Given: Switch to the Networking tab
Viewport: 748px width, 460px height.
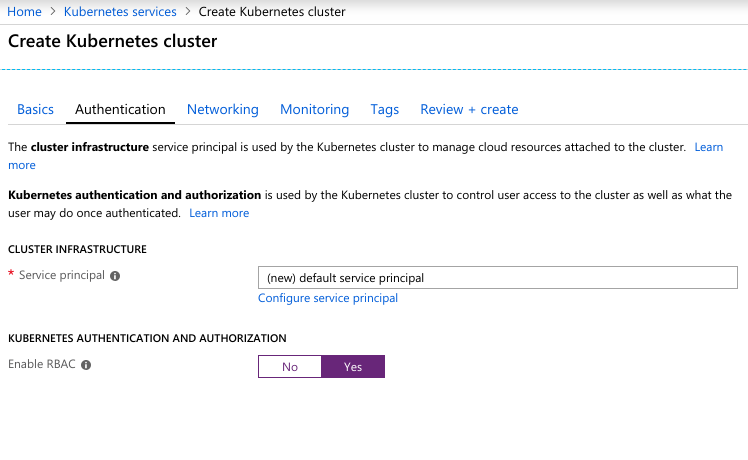Looking at the screenshot, I should (222, 109).
